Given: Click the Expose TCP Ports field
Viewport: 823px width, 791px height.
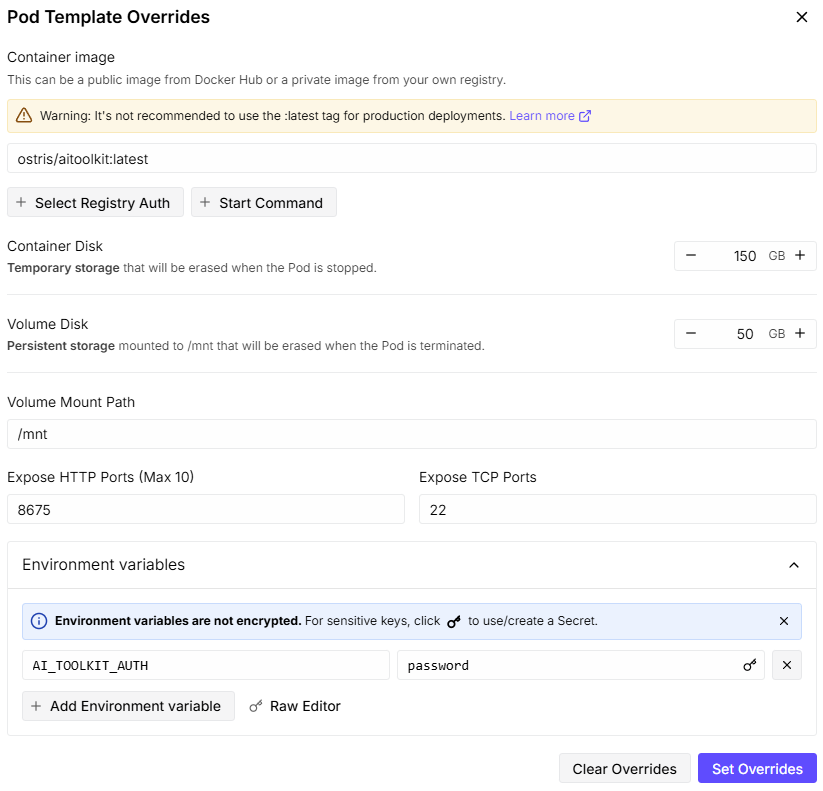Looking at the screenshot, I should point(617,509).
